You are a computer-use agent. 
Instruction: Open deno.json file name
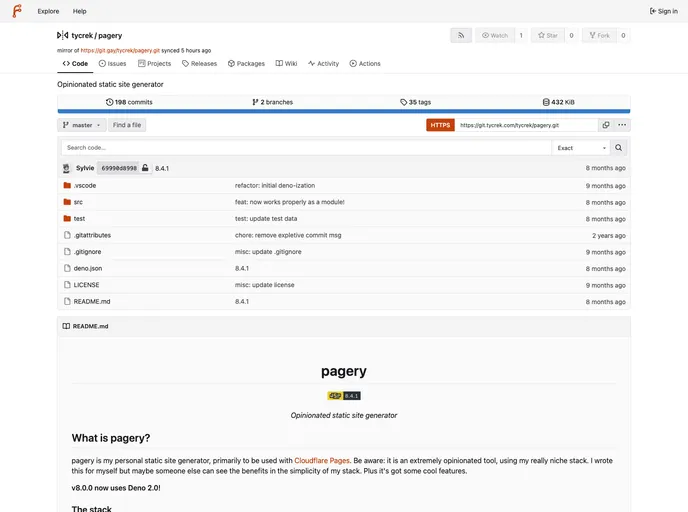88,269
